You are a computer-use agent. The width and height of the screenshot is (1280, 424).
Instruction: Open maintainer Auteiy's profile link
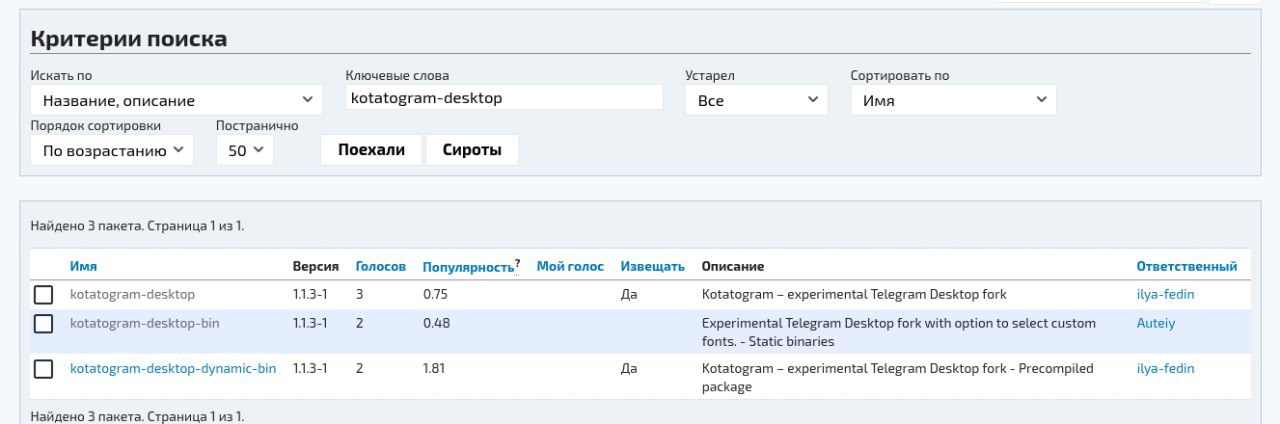[1156, 323]
